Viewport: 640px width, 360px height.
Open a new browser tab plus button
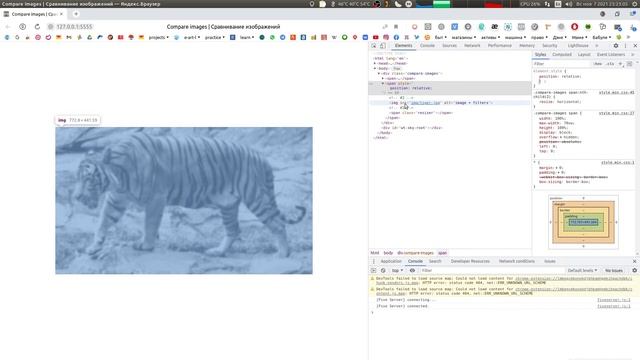tap(76, 14)
